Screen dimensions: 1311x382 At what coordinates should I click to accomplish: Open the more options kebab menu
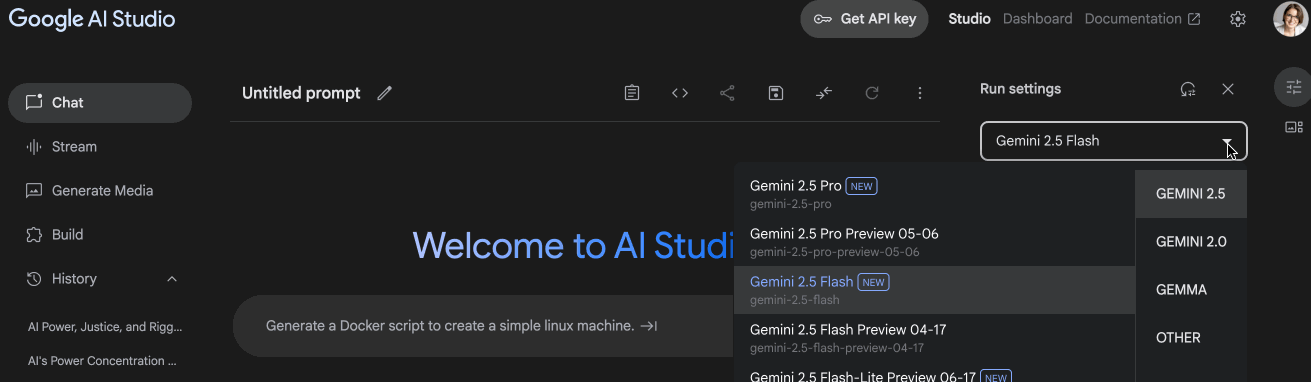(920, 93)
